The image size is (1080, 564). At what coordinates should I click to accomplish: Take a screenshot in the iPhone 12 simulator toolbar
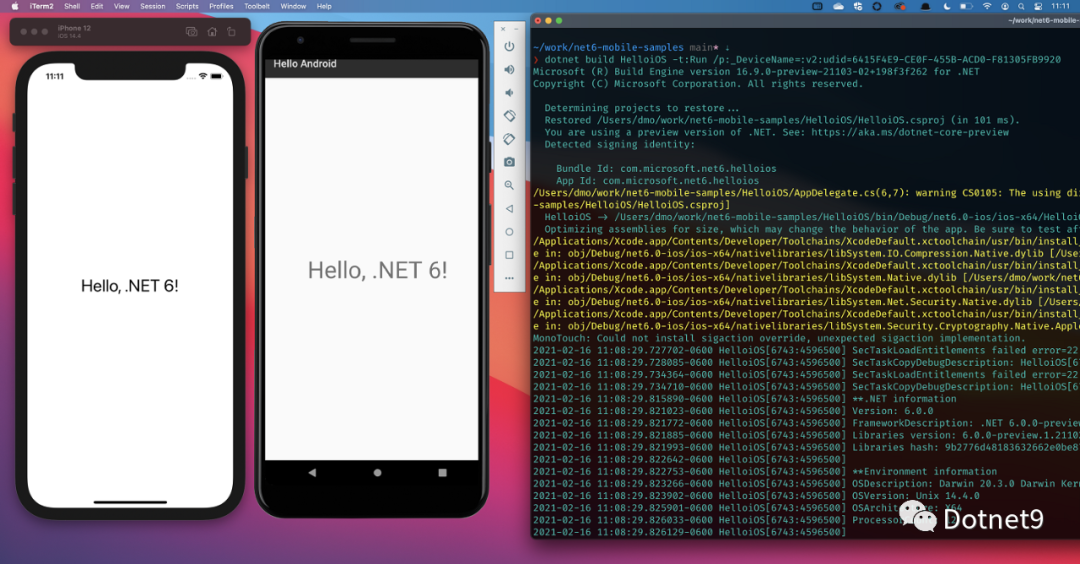pyautogui.click(x=191, y=32)
